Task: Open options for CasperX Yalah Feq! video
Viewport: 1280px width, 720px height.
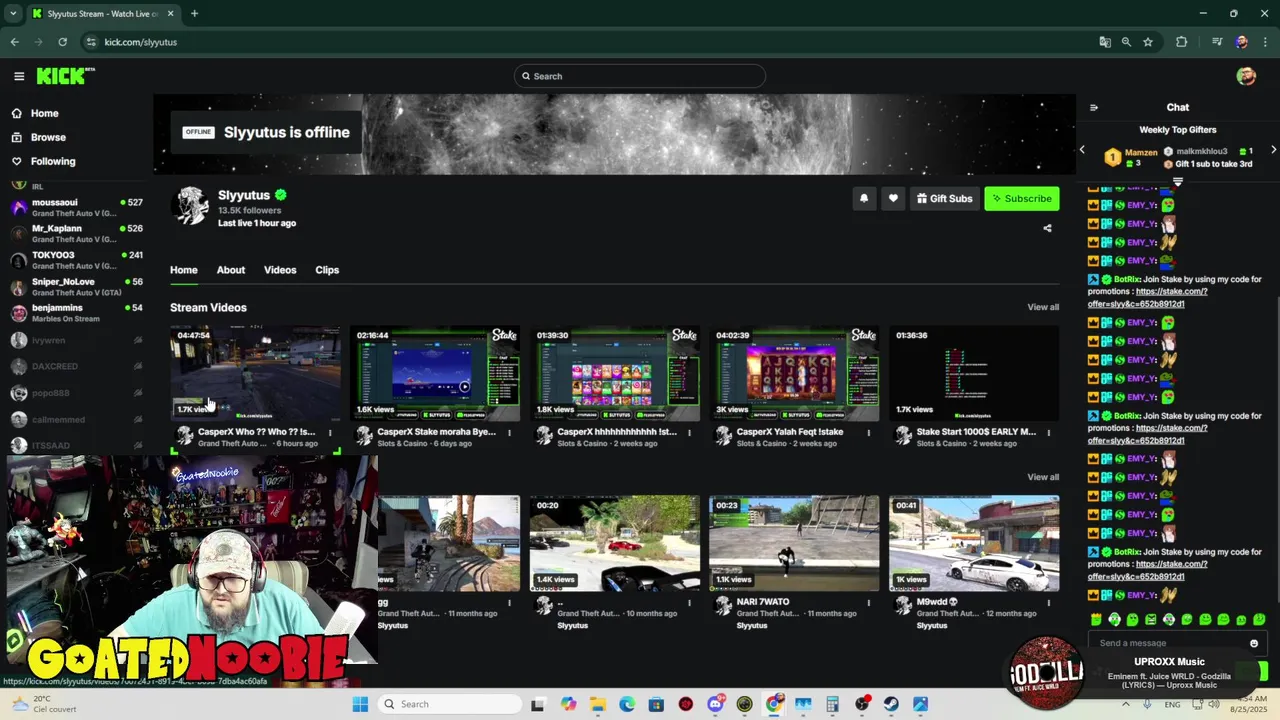Action: point(868,433)
